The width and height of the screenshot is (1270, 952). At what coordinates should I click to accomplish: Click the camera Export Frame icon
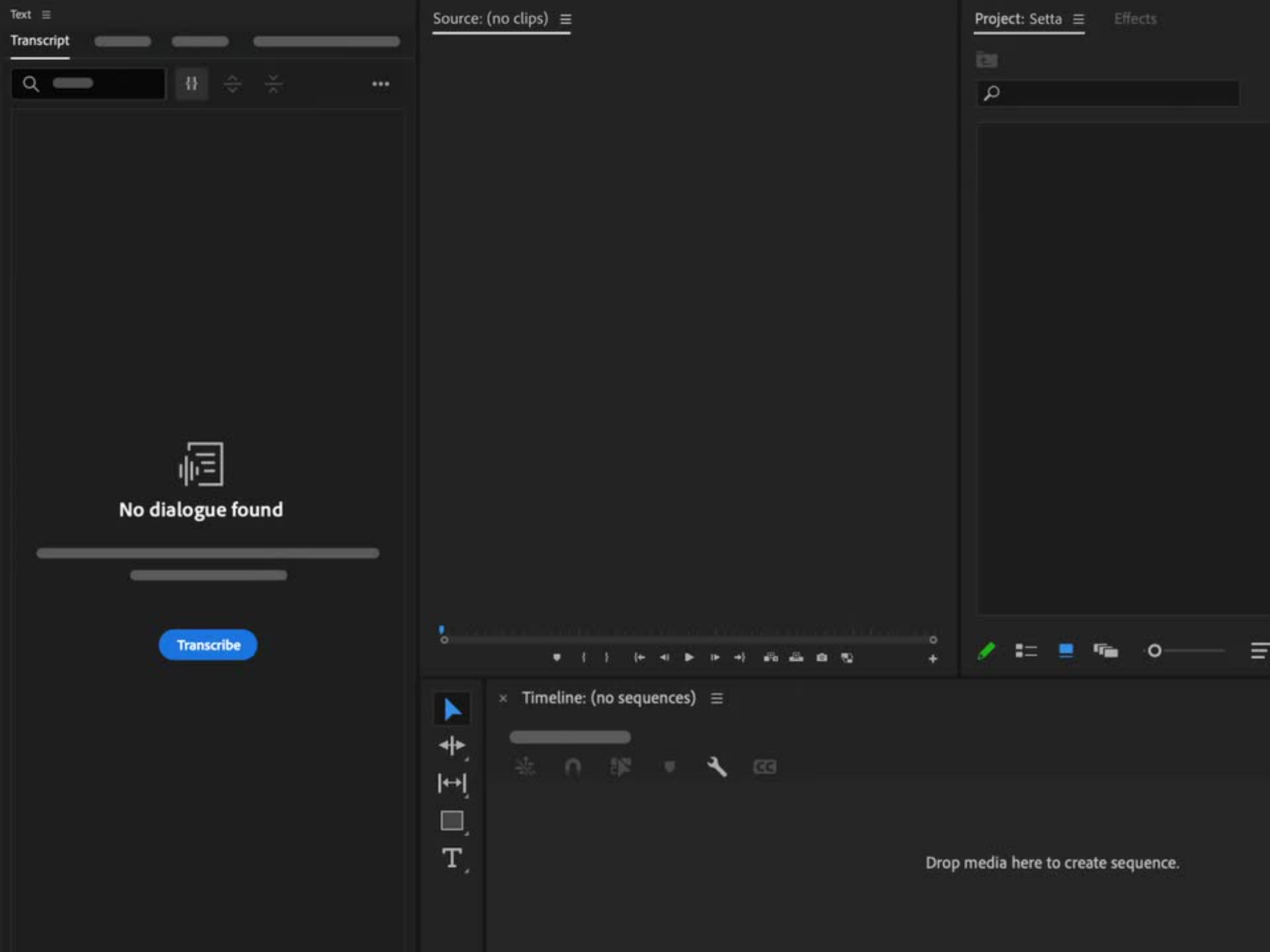(822, 657)
